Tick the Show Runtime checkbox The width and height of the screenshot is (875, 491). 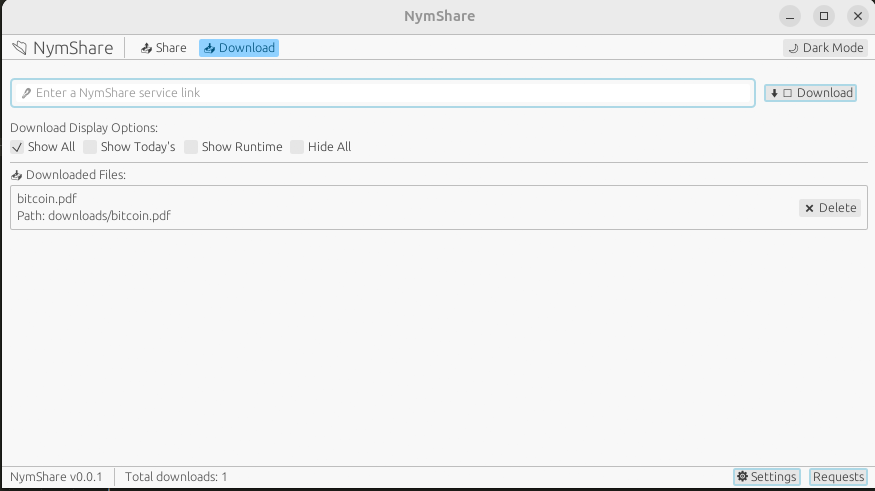click(191, 147)
